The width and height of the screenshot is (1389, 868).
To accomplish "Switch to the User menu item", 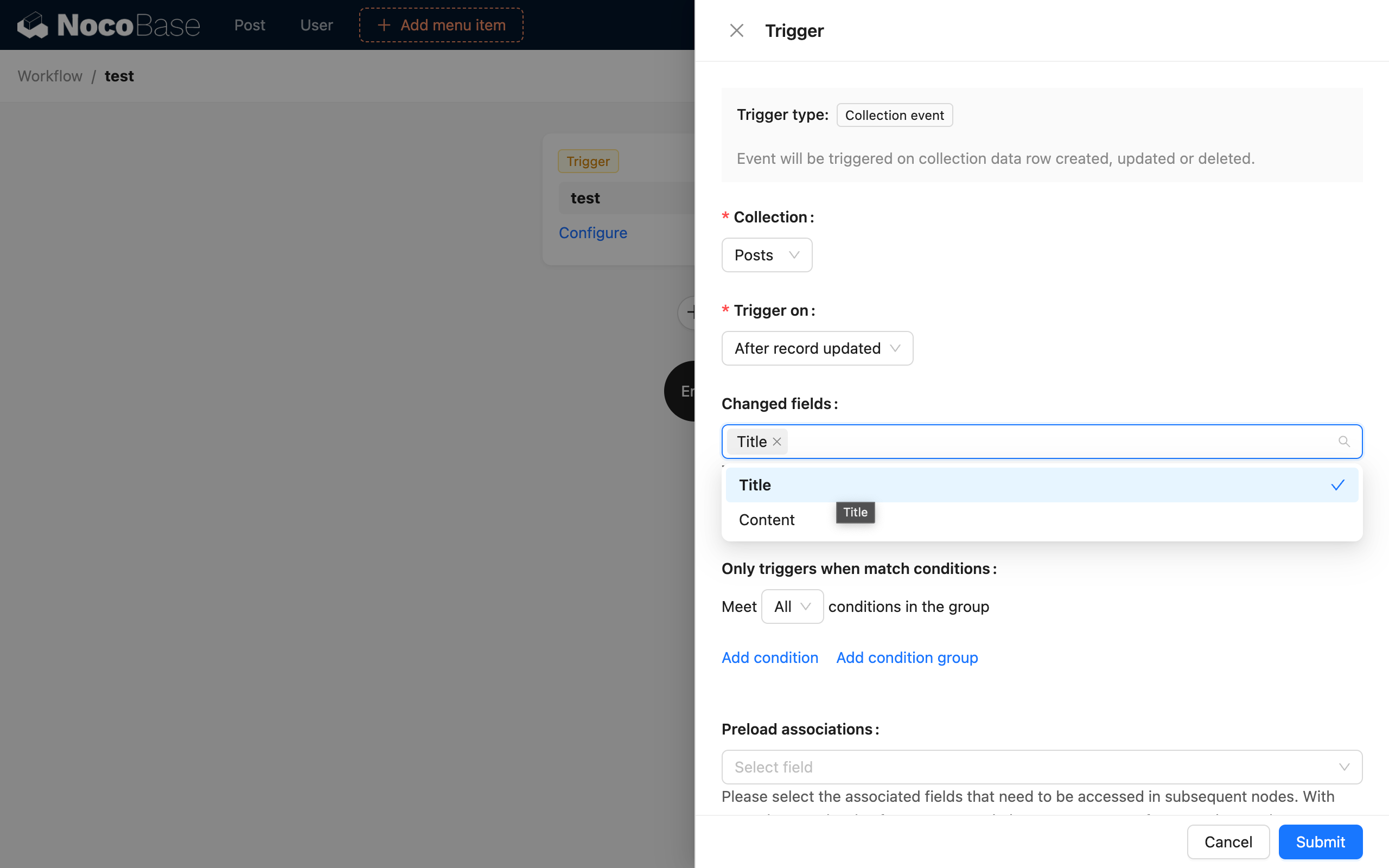I will pyautogui.click(x=316, y=25).
